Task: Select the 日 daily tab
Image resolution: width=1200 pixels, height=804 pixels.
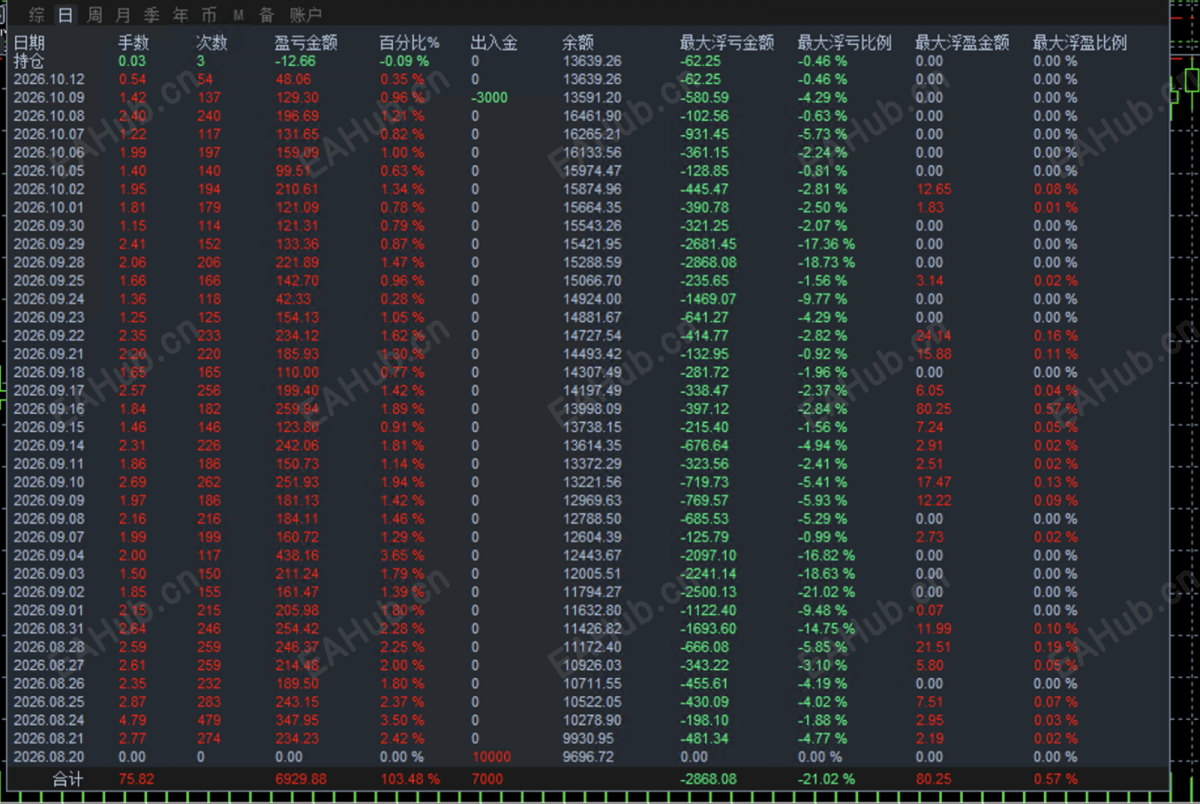Action: click(x=65, y=15)
